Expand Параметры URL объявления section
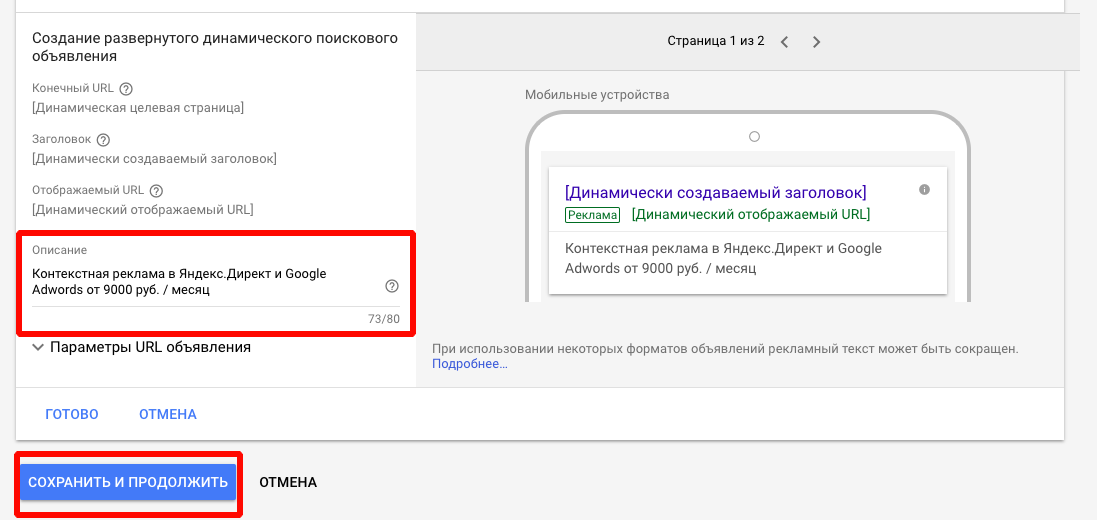Viewport: 1097px width, 520px height. click(142, 346)
